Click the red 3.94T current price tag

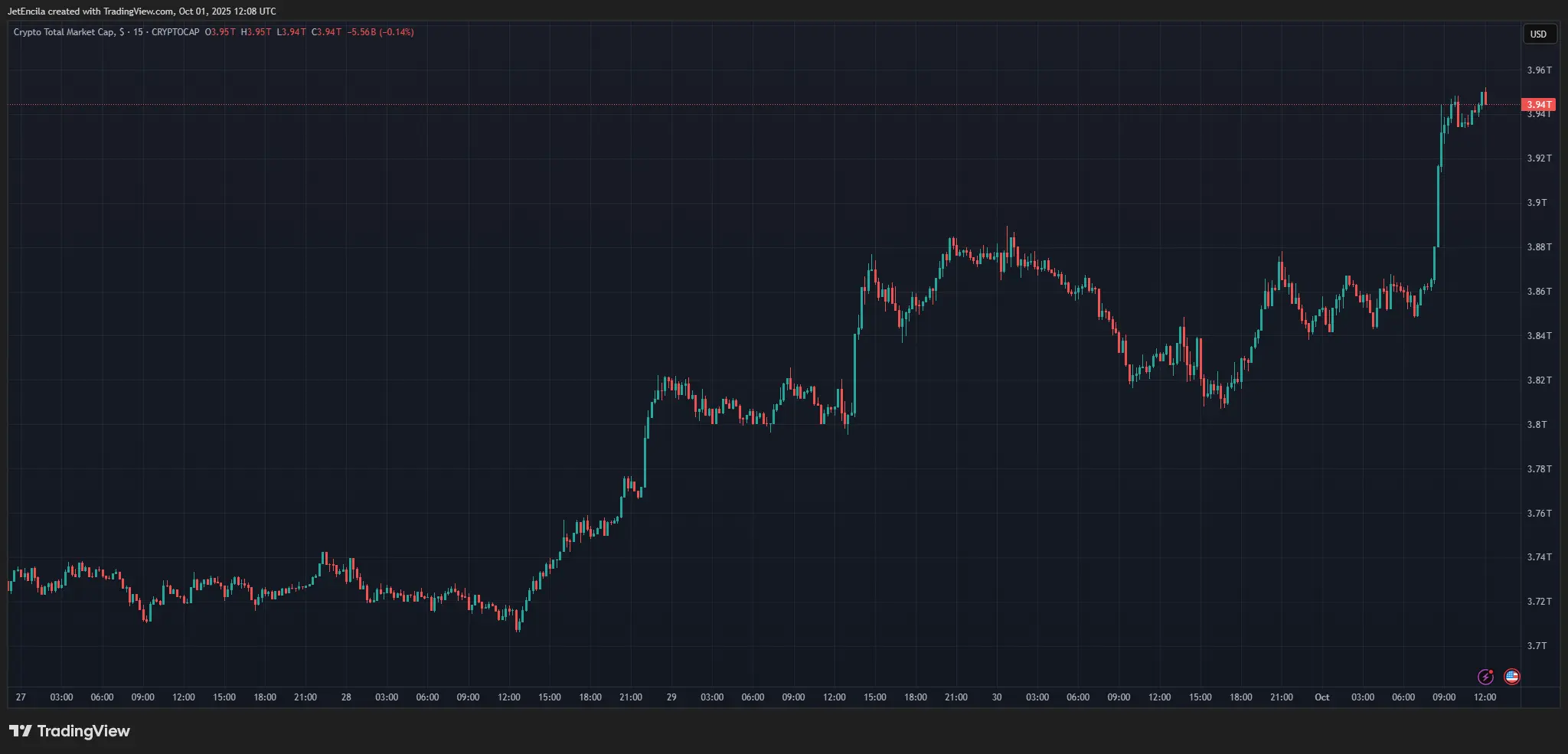pos(1538,105)
